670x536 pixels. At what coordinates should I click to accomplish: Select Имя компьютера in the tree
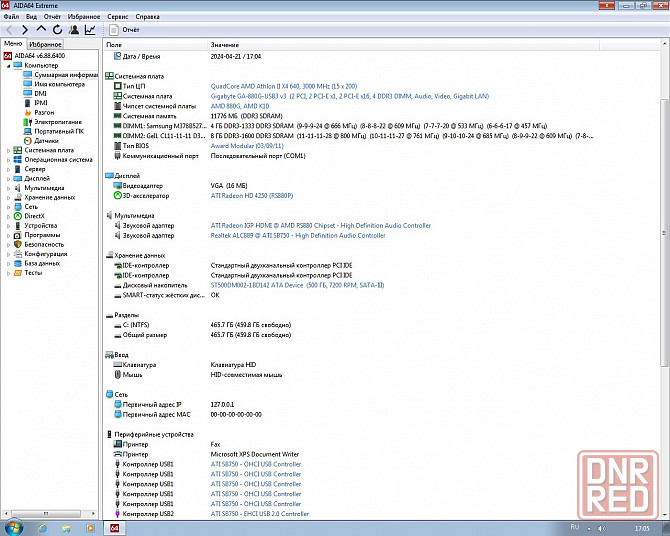[x=59, y=84]
